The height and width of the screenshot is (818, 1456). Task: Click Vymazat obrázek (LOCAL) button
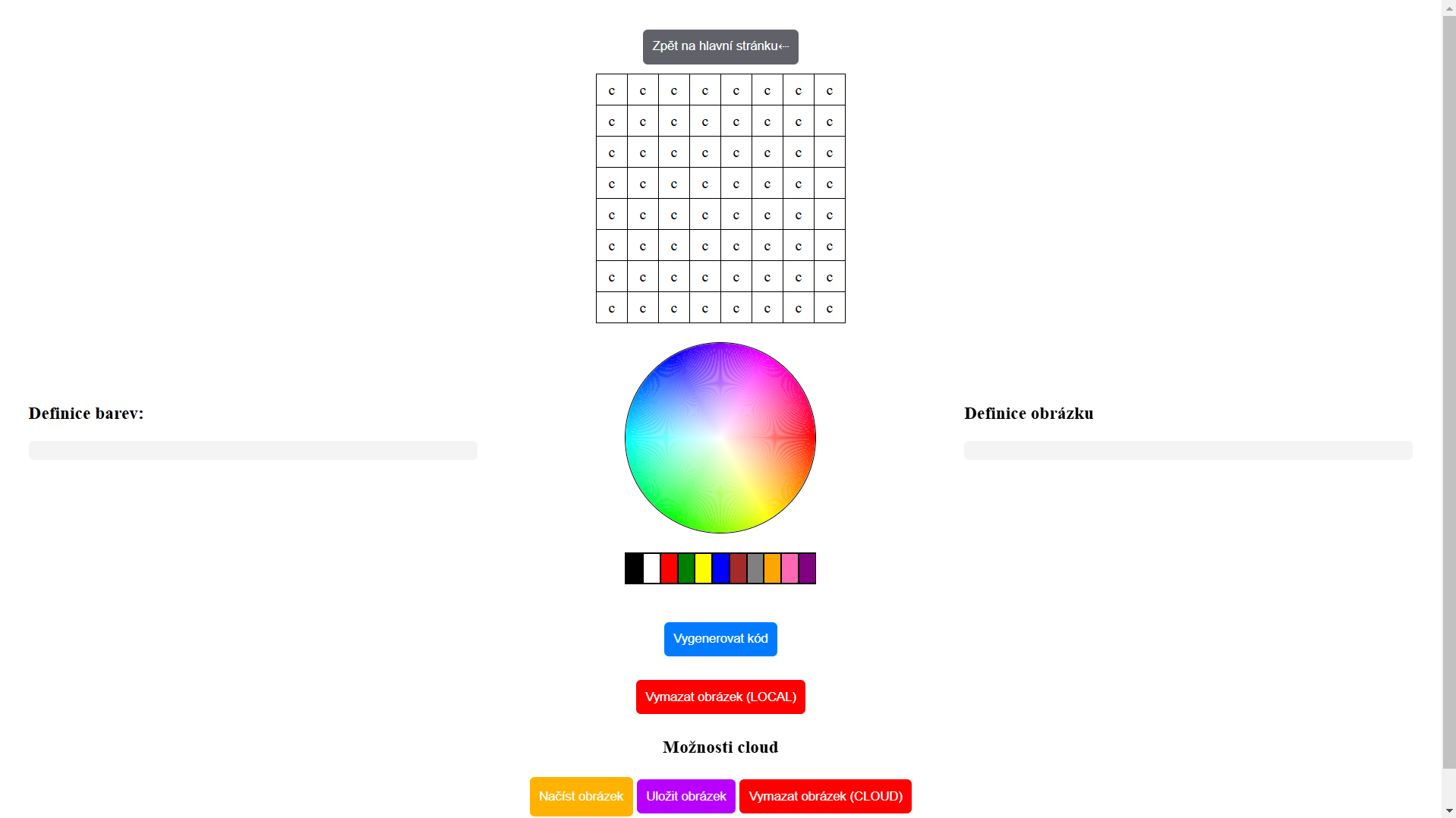[720, 697]
